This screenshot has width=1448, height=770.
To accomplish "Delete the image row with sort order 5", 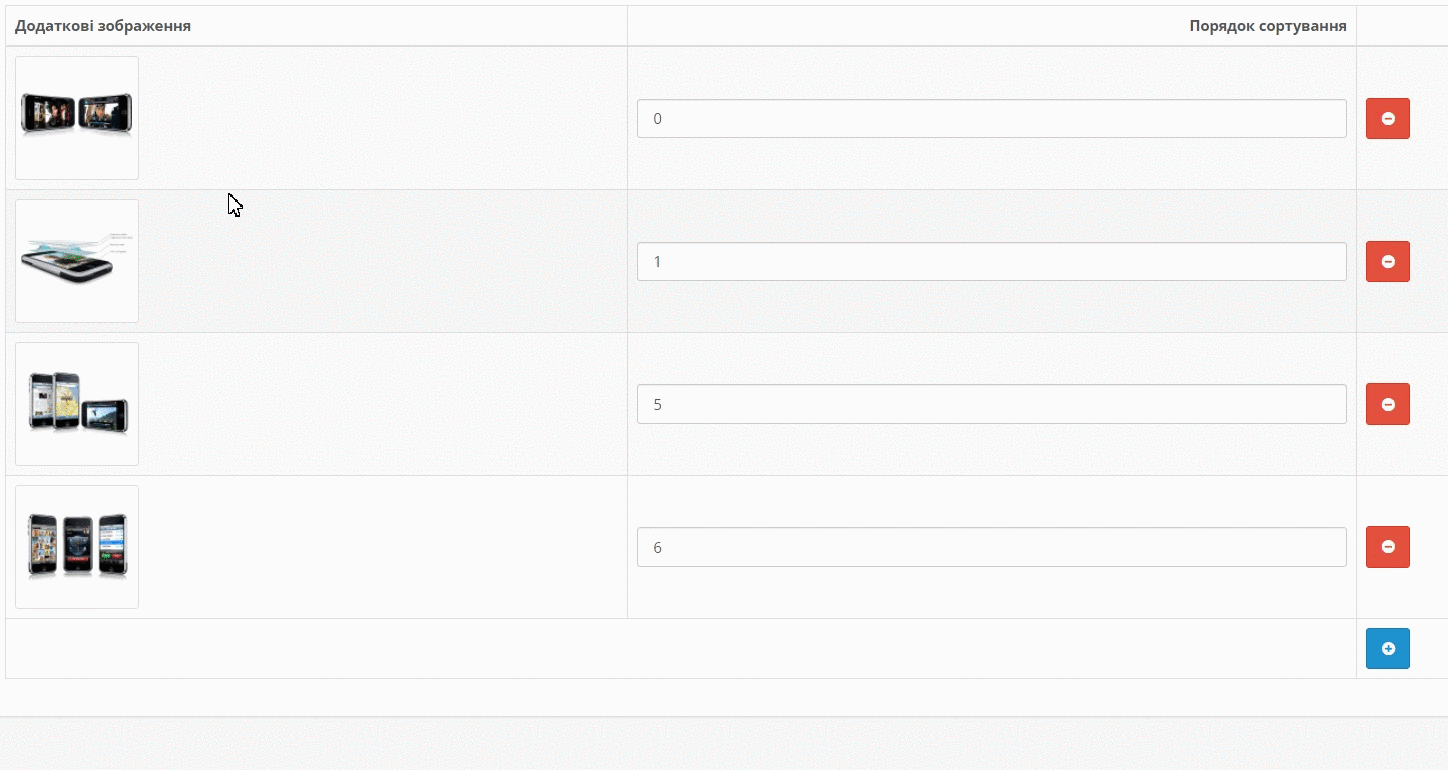I will point(1387,404).
